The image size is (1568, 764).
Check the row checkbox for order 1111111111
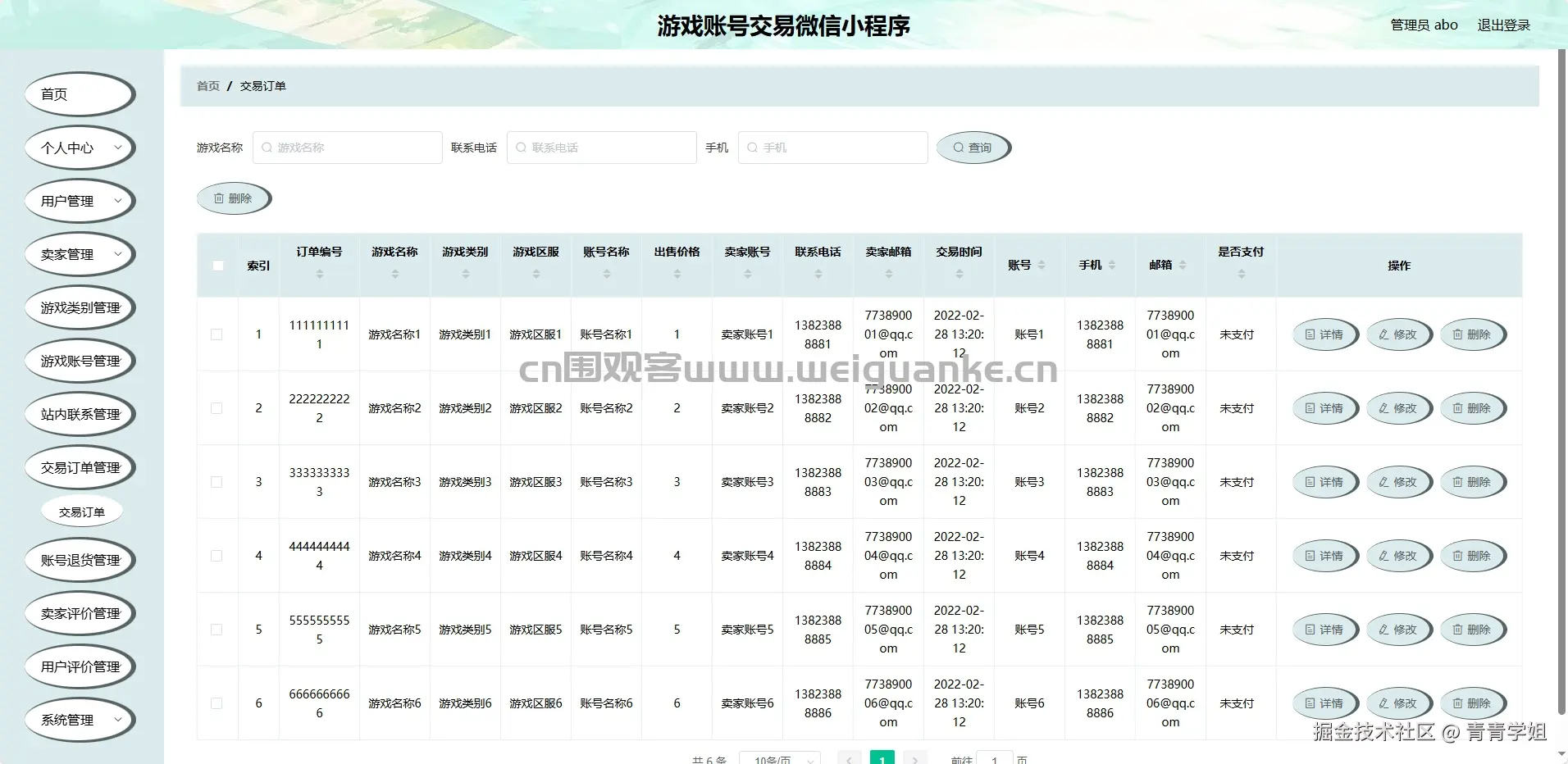coord(217,334)
